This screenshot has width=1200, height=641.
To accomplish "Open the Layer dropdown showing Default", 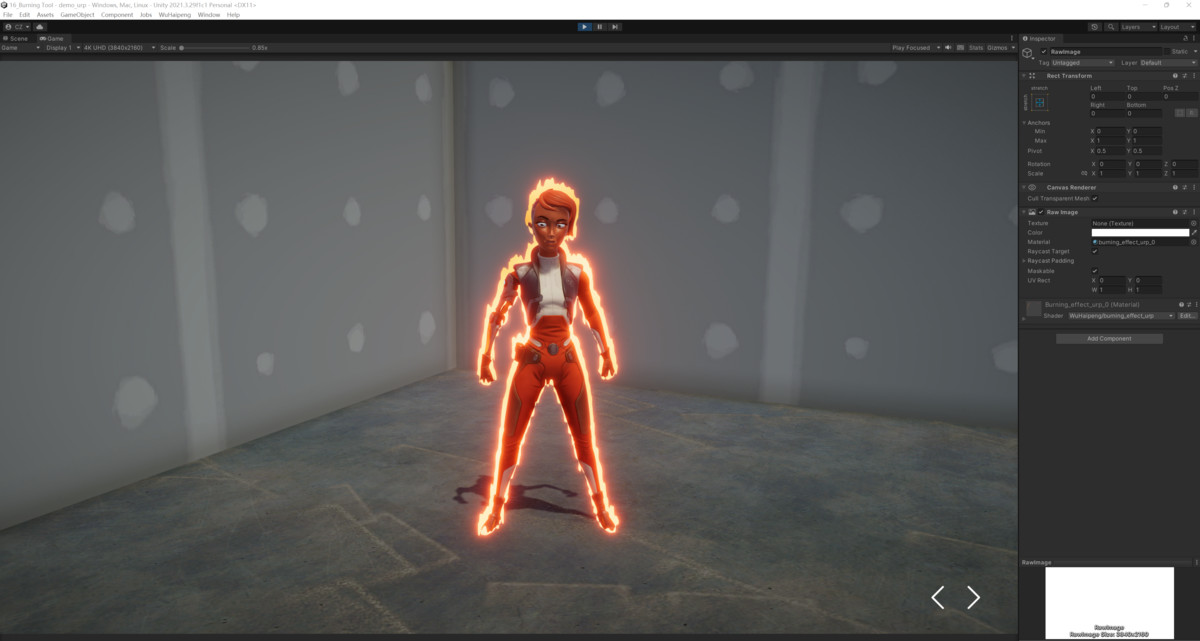I will pos(1169,63).
